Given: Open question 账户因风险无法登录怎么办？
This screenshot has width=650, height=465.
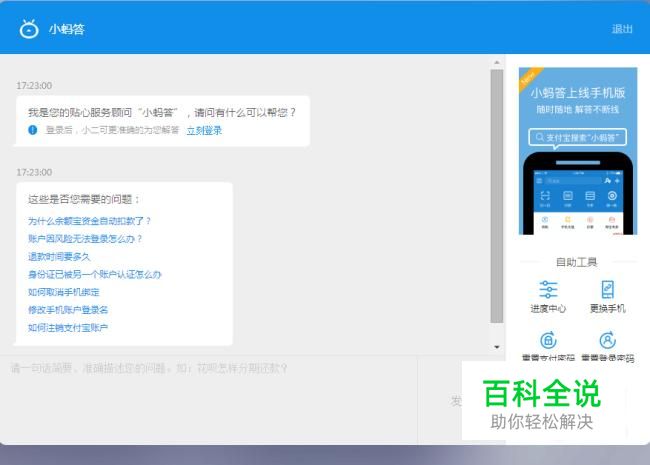Looking at the screenshot, I should point(85,239).
